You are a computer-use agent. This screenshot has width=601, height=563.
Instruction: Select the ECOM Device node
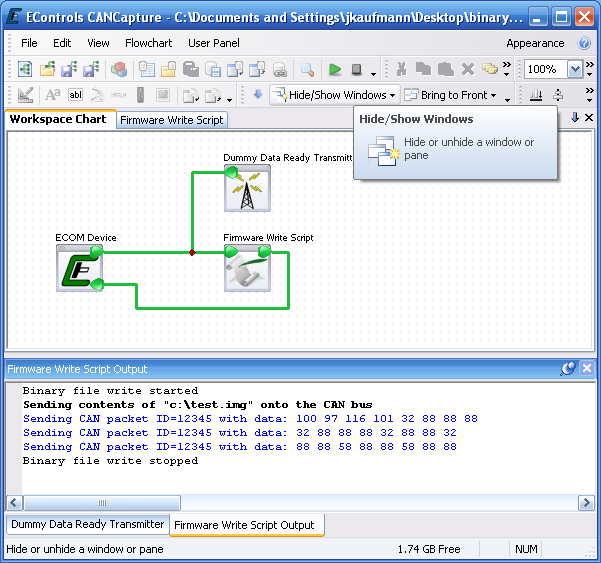tap(80, 268)
